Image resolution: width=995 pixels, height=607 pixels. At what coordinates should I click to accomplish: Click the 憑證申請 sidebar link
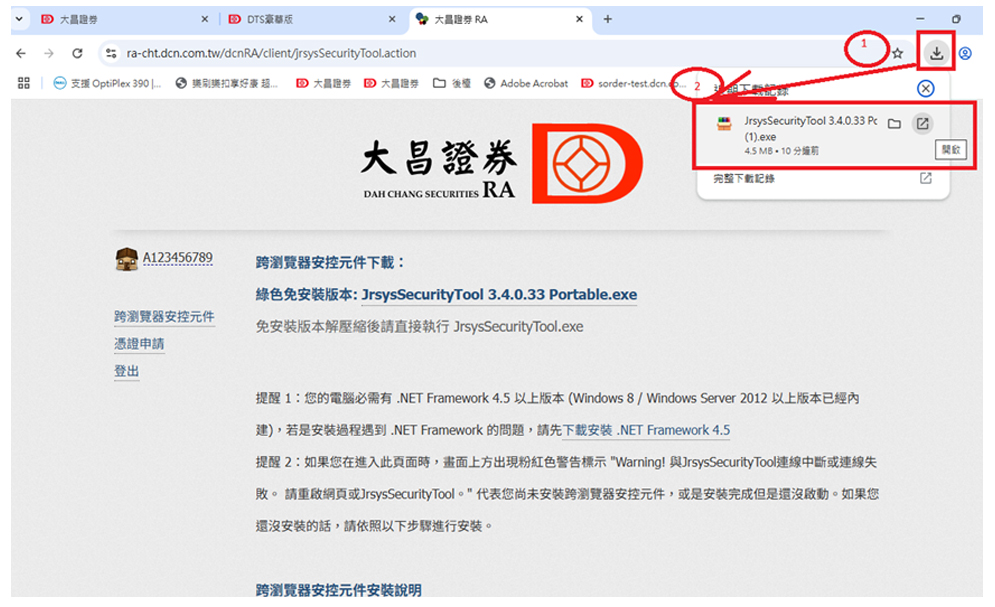pos(139,344)
